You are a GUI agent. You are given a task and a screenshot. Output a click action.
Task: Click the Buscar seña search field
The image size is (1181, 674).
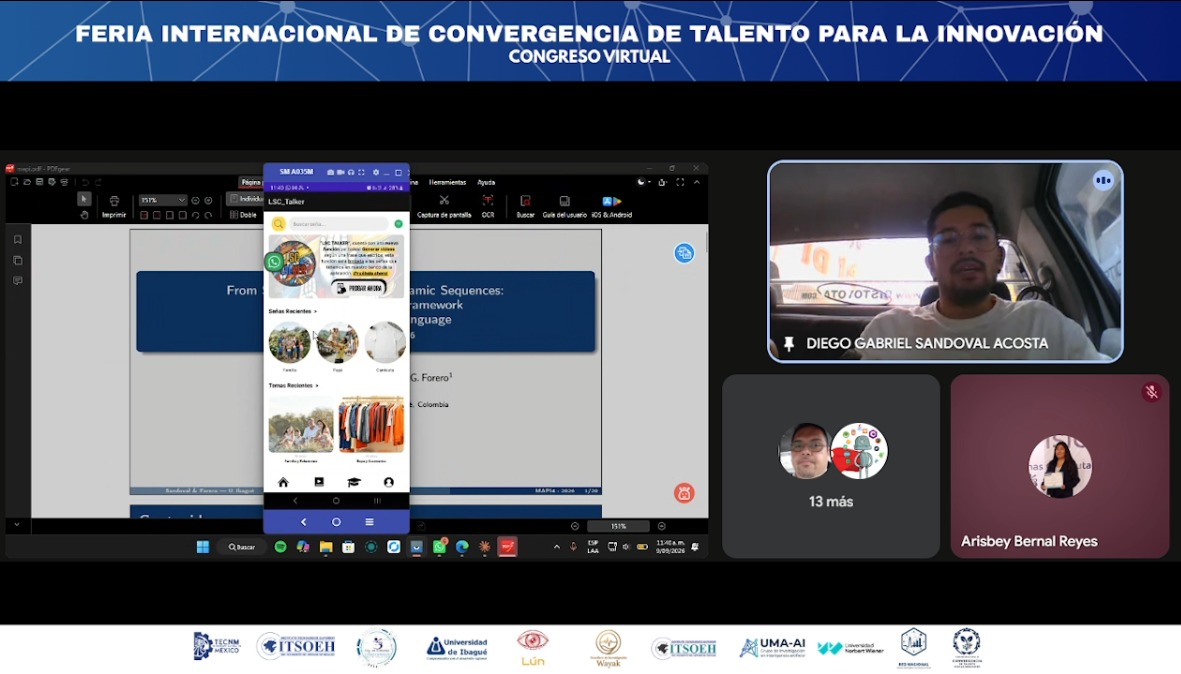pyautogui.click(x=339, y=224)
